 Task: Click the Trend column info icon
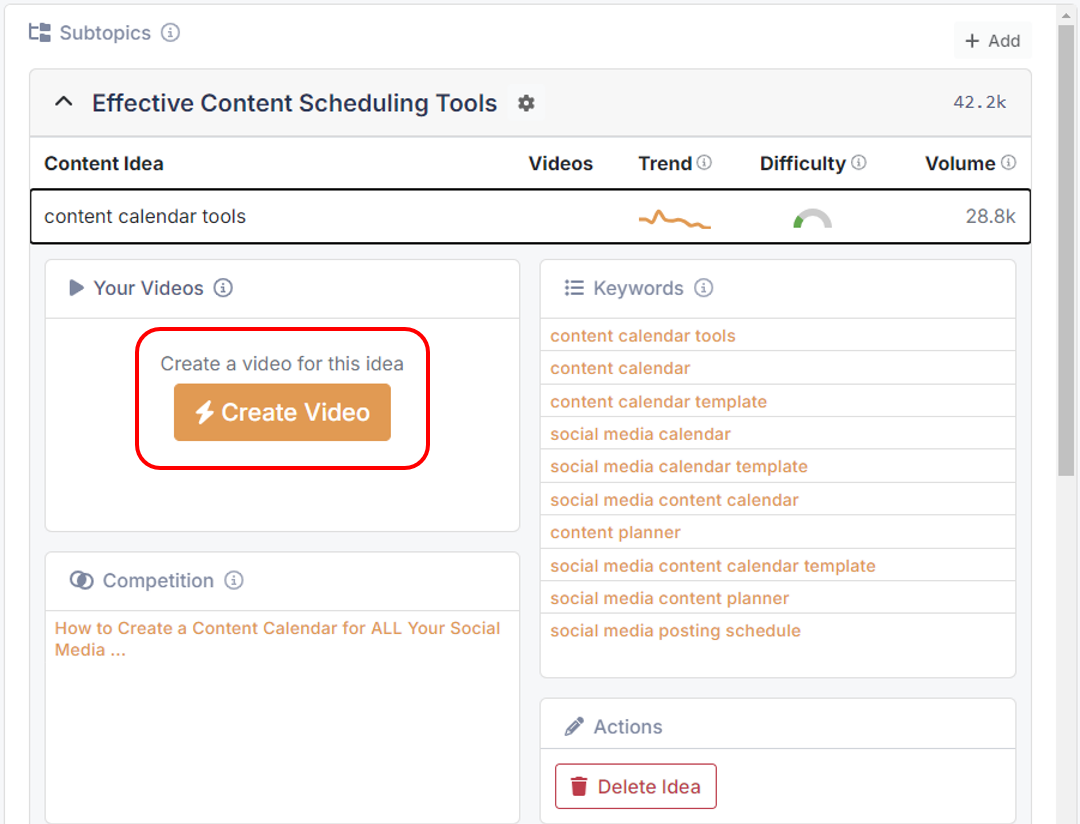[x=704, y=162]
